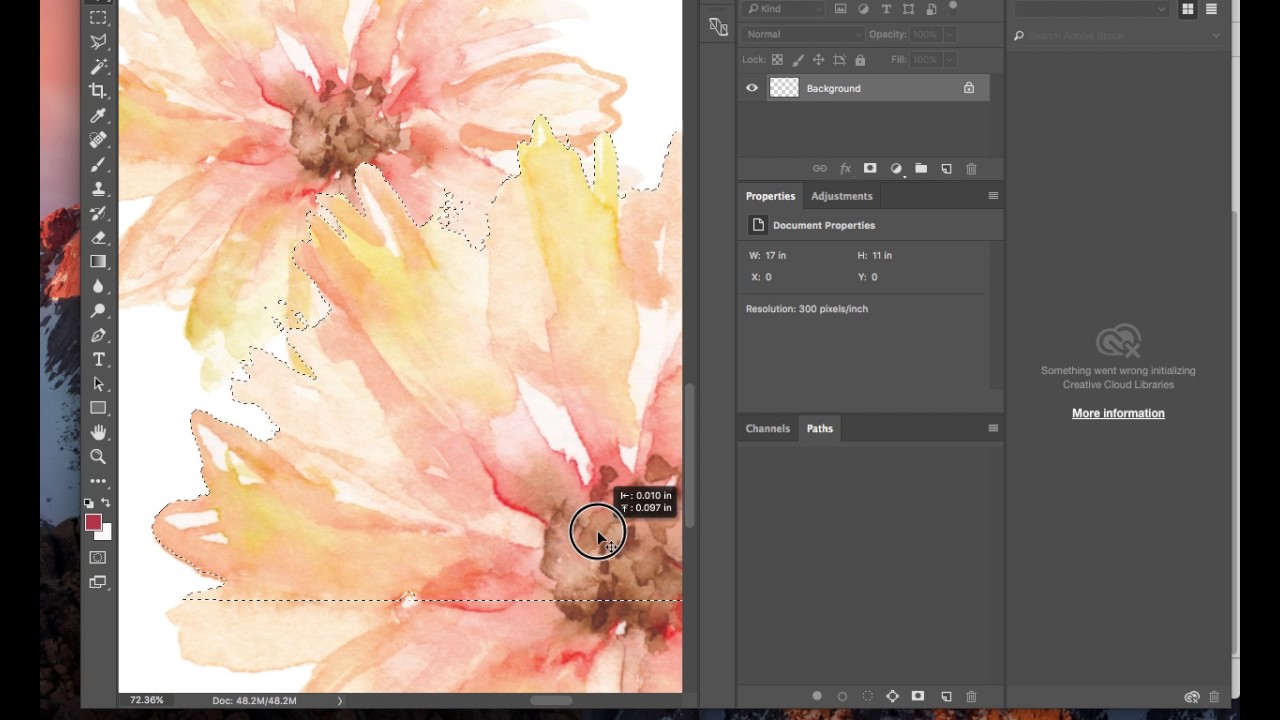Select the Rectangle shape tool
Image resolution: width=1280 pixels, height=720 pixels.
point(98,408)
